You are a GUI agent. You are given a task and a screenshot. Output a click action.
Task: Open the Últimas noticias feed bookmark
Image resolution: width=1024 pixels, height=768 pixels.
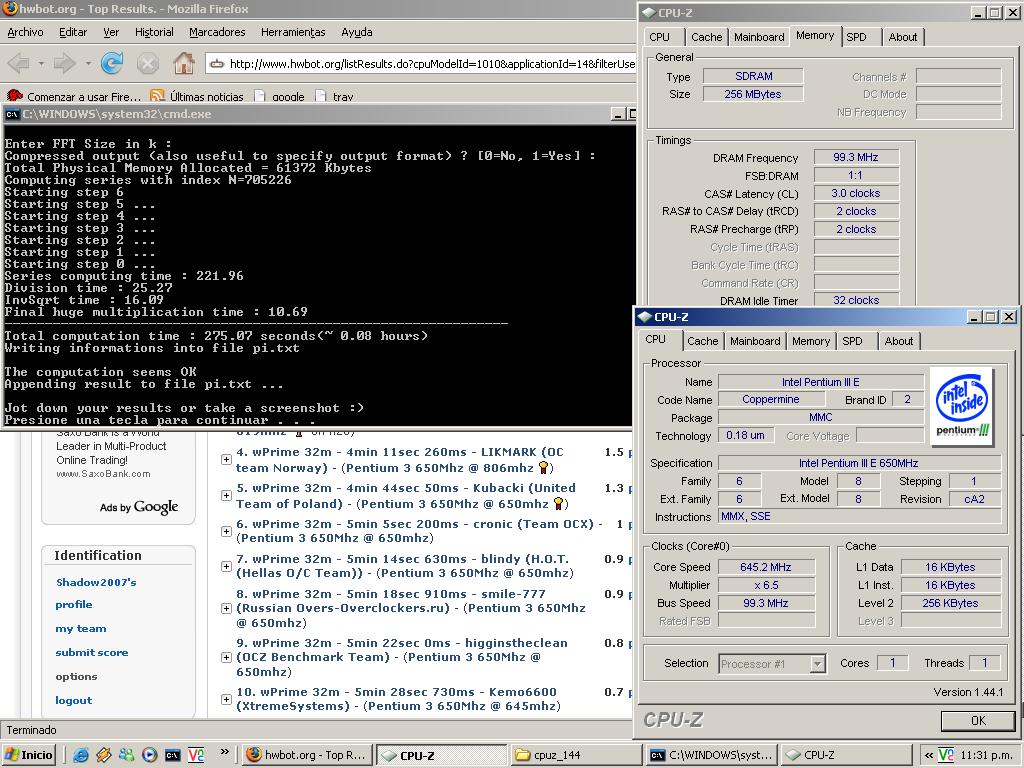(197, 97)
